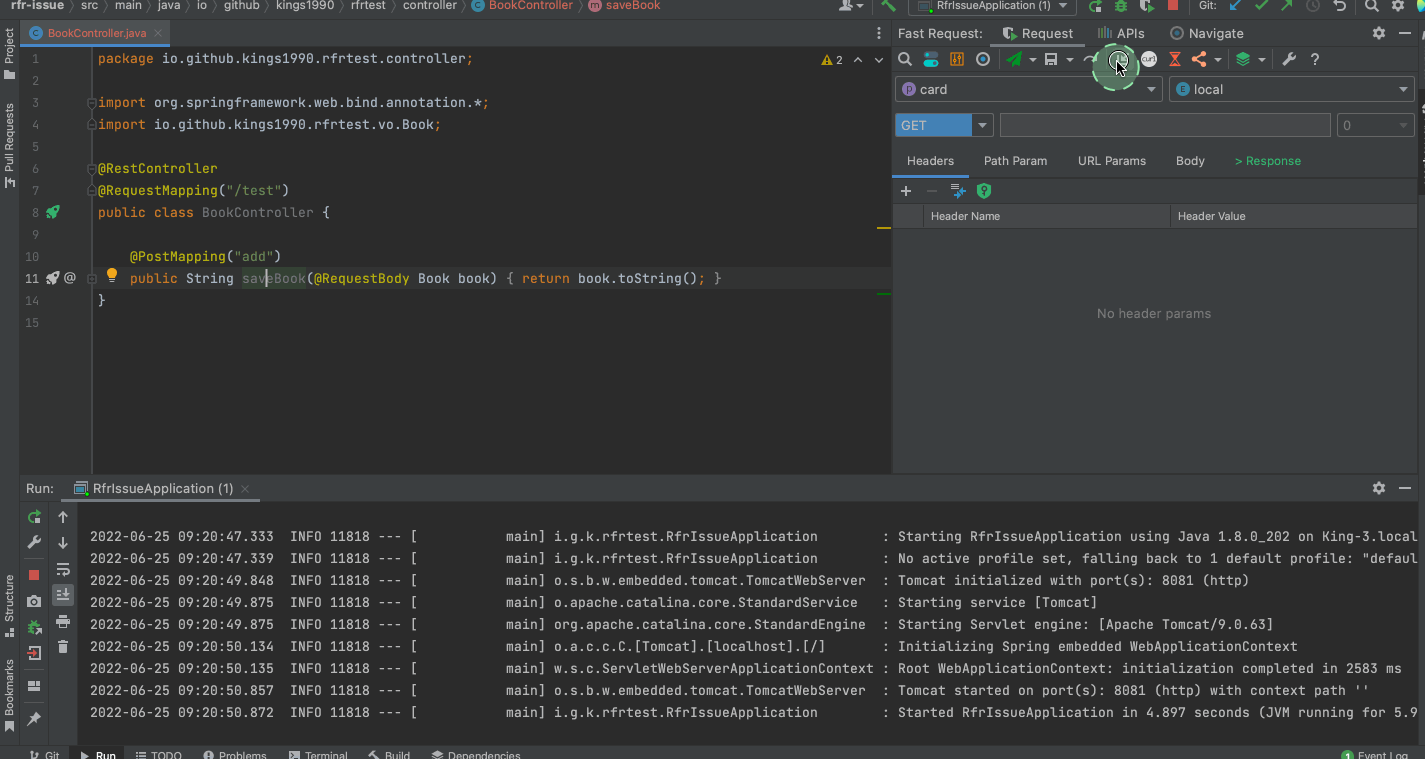Open the local environment dropdown
This screenshot has height=759, width=1425.
tap(1292, 90)
